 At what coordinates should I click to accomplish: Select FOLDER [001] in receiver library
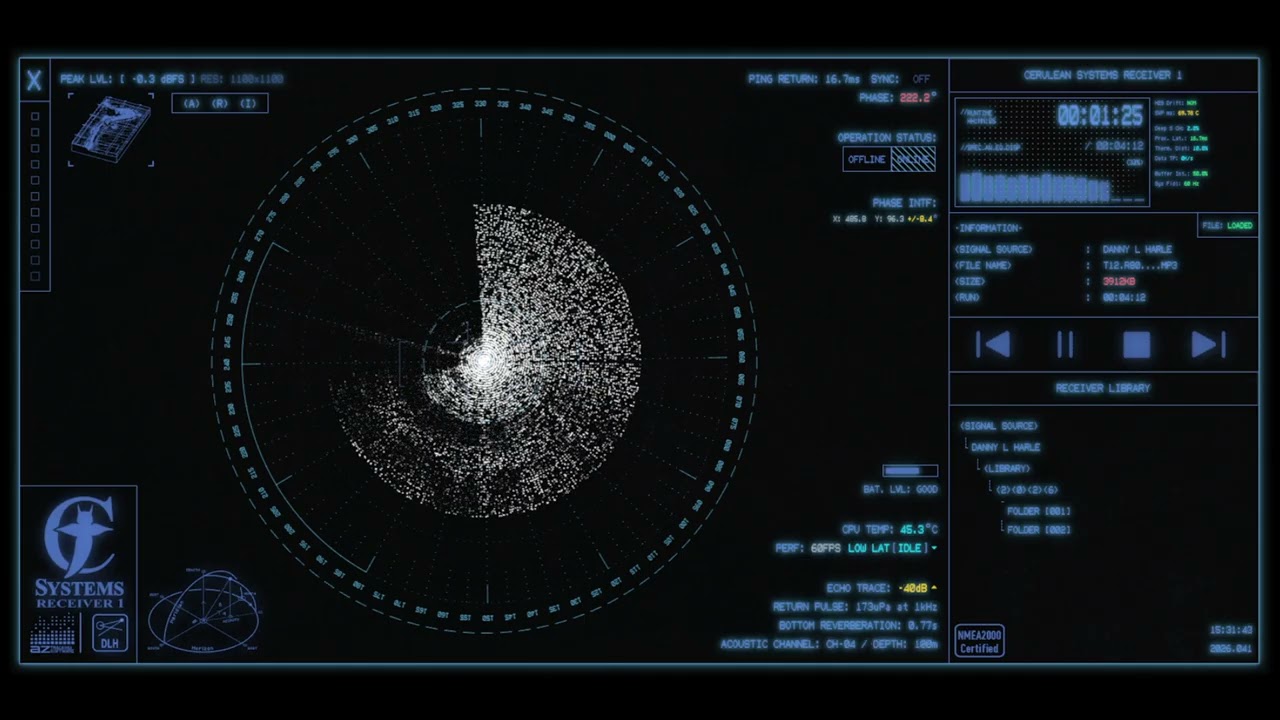(1039, 511)
